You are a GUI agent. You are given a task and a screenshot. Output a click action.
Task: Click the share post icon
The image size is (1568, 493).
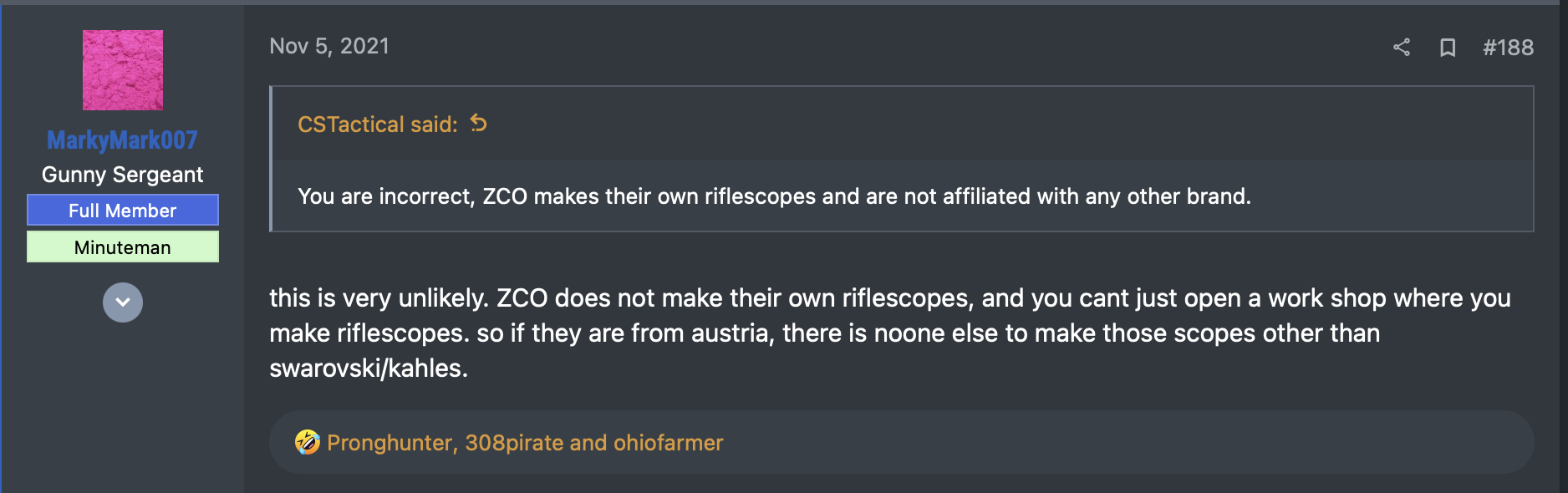pos(1402,48)
